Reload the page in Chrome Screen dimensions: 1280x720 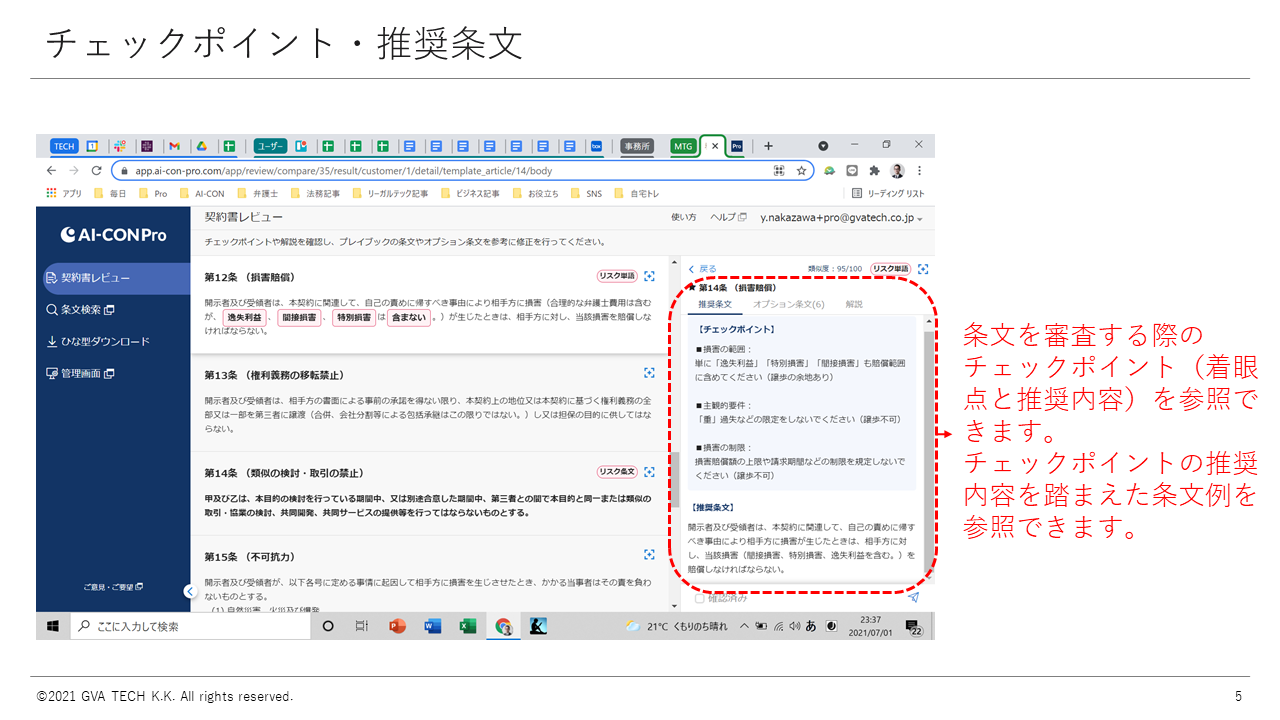click(97, 171)
